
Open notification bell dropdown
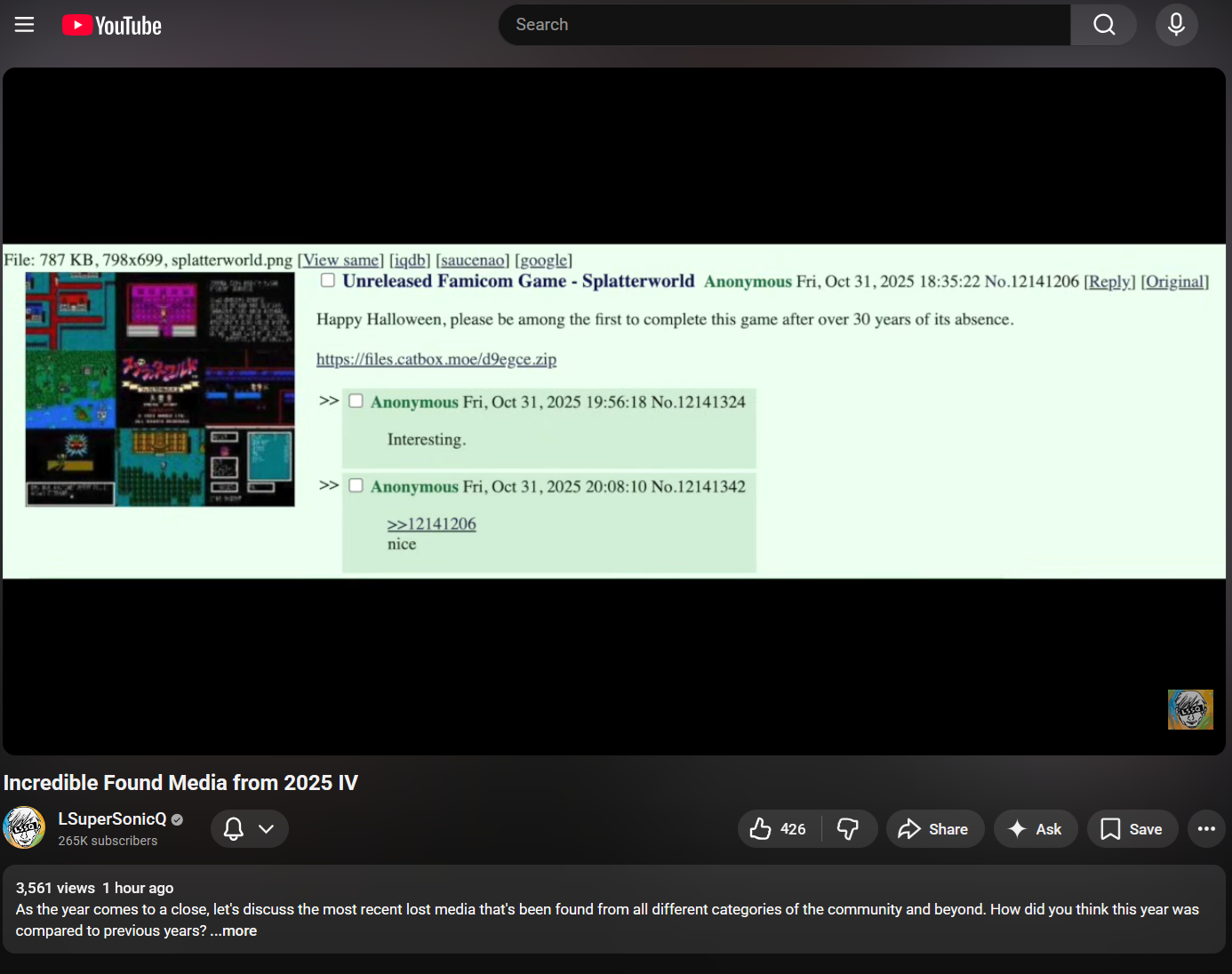click(x=250, y=829)
